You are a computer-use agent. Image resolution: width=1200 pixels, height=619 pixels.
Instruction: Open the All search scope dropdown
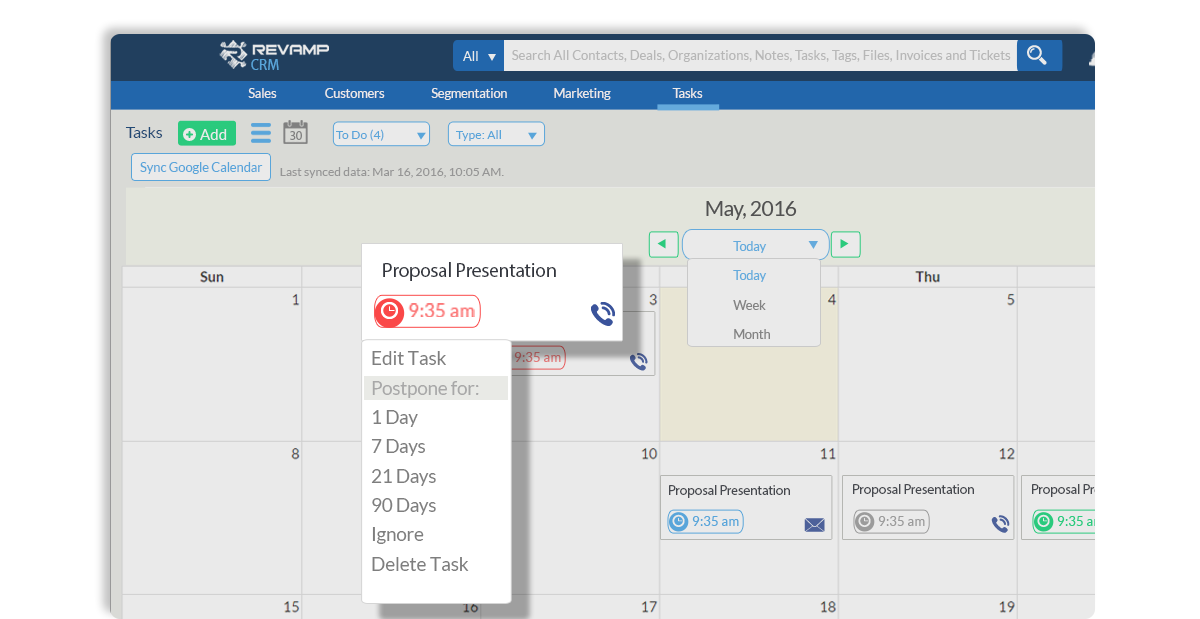click(479, 56)
